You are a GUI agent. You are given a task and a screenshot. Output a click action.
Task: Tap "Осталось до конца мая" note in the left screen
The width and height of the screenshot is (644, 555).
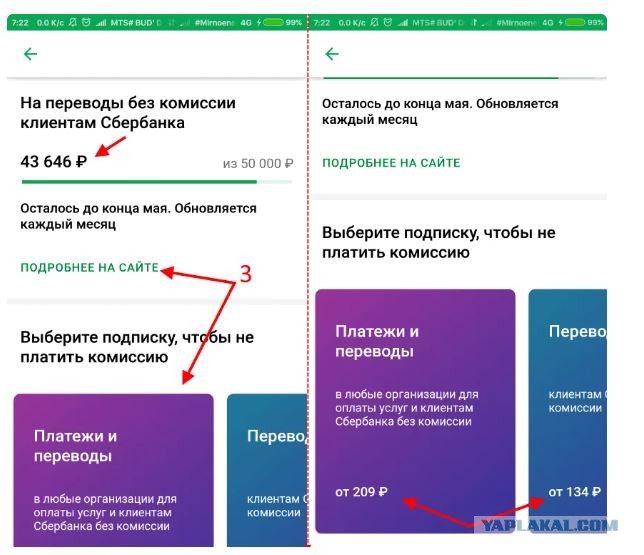point(138,216)
